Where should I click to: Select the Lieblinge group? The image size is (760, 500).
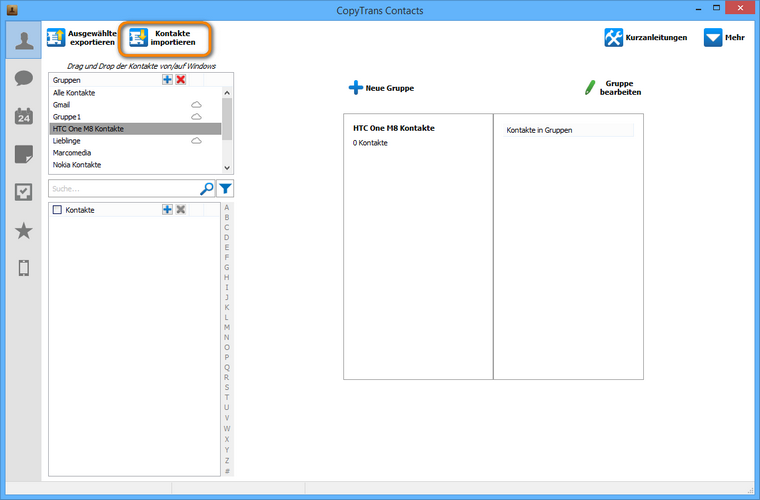(135, 141)
